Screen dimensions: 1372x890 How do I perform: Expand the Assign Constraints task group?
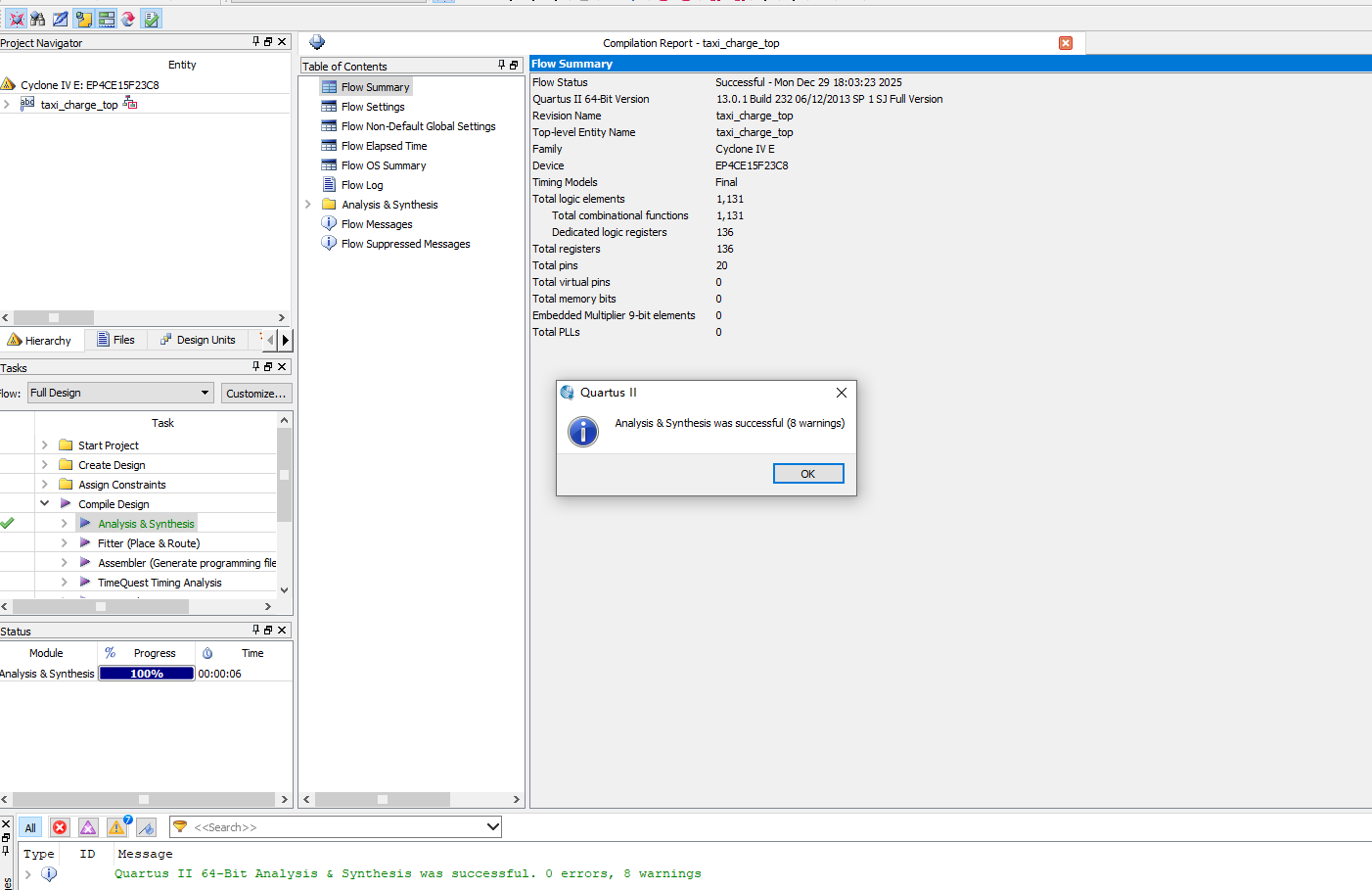[x=44, y=484]
